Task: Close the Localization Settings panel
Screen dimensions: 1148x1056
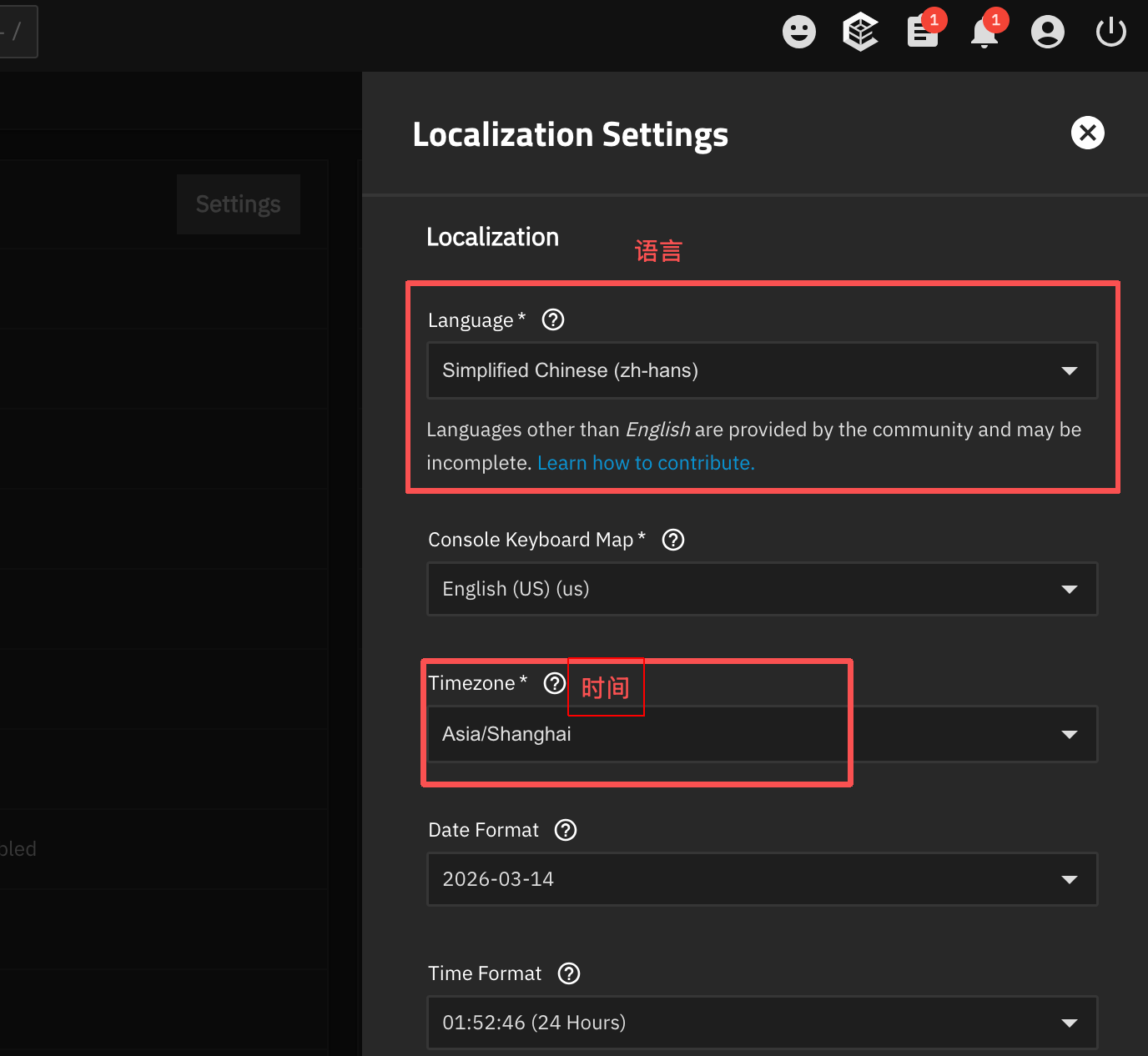Action: tap(1087, 133)
